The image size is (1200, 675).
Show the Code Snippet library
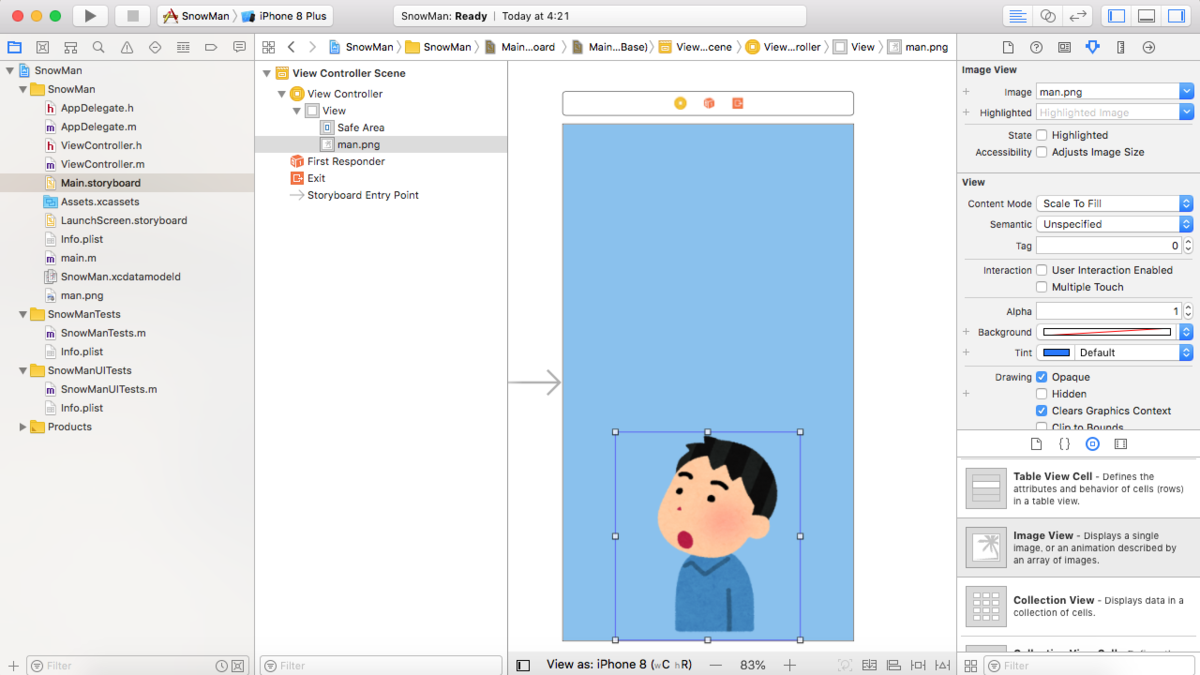pos(1064,444)
